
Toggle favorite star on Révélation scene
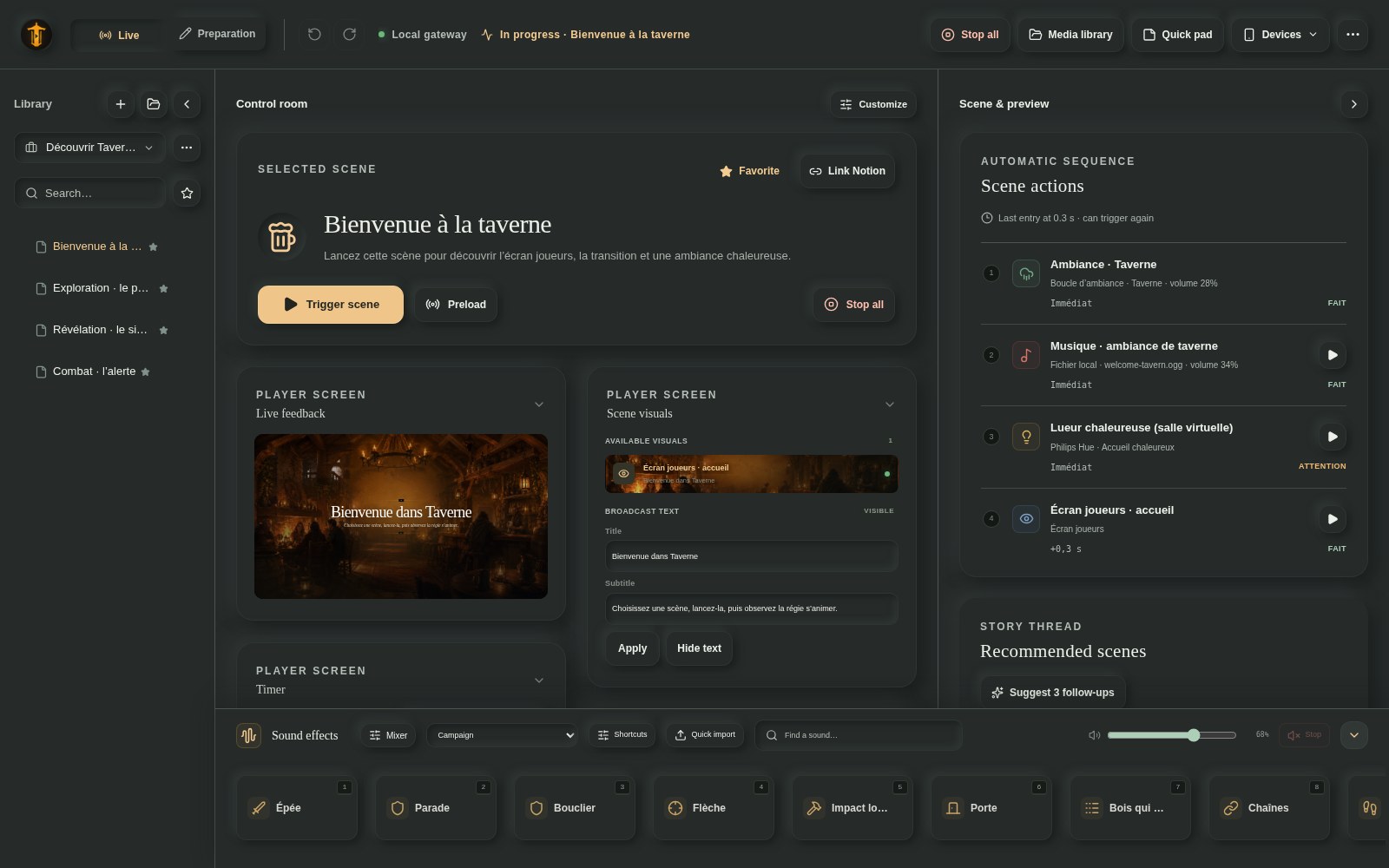click(163, 330)
